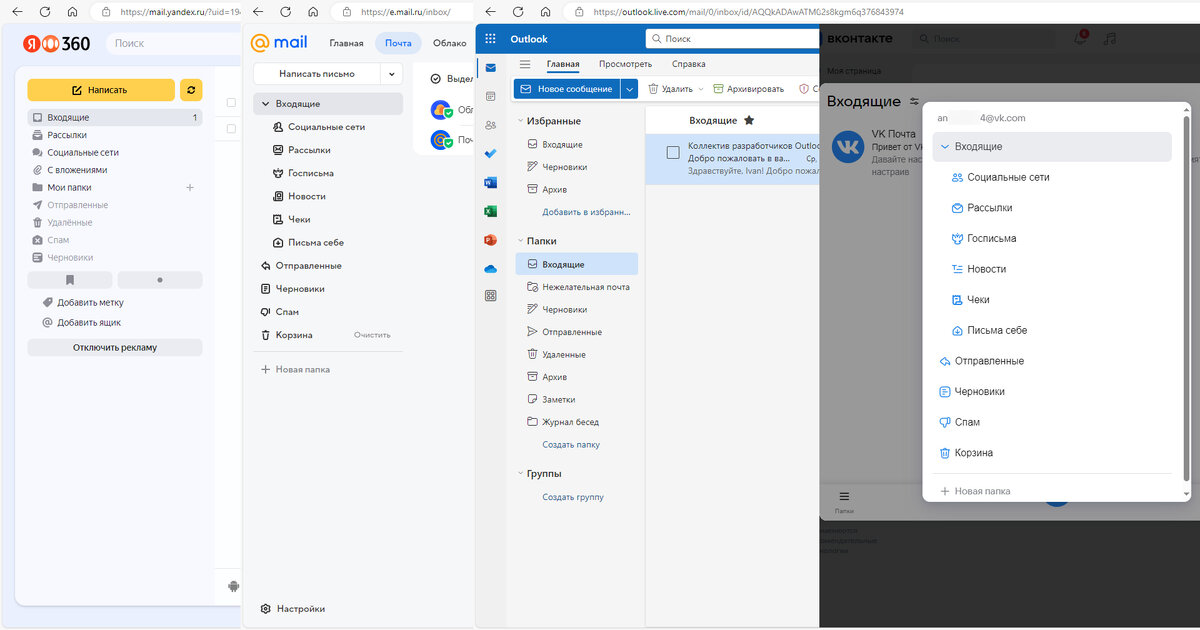The height and width of the screenshot is (630, 1200).
Task: Open Социальные сети folder in Mail.ru sidebar
Action: (x=318, y=127)
